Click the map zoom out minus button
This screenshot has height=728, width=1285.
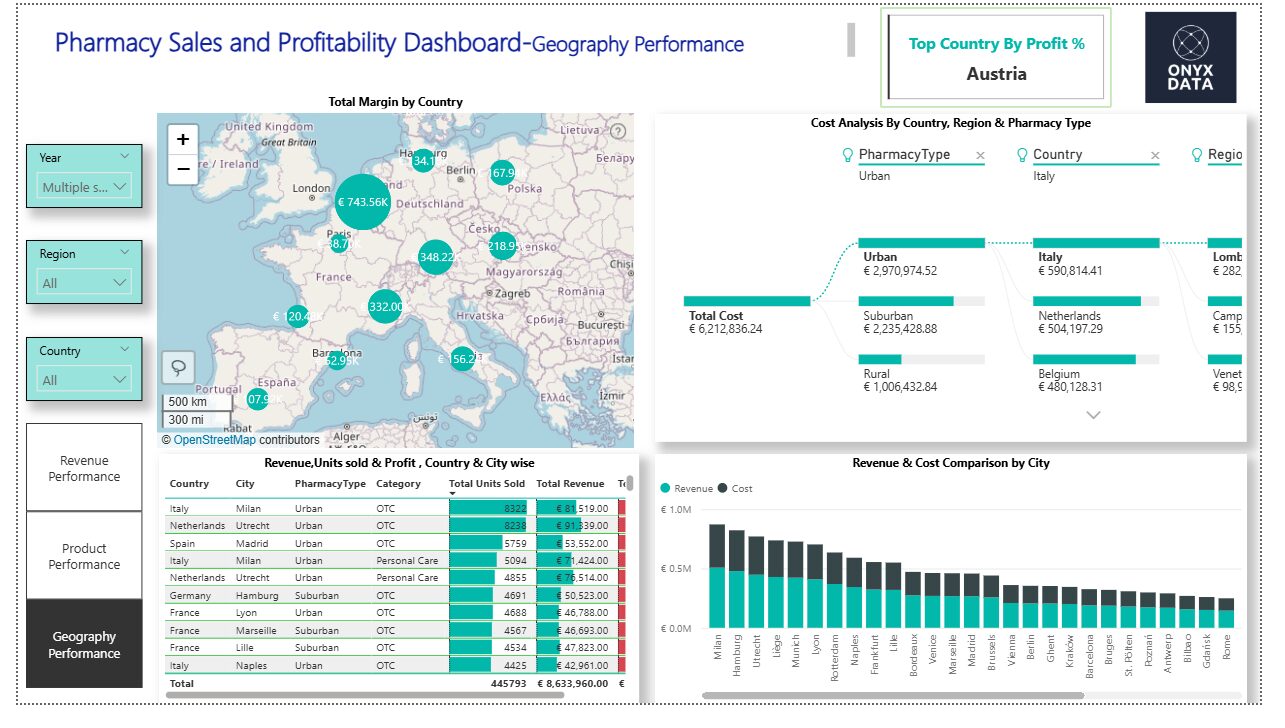(183, 169)
